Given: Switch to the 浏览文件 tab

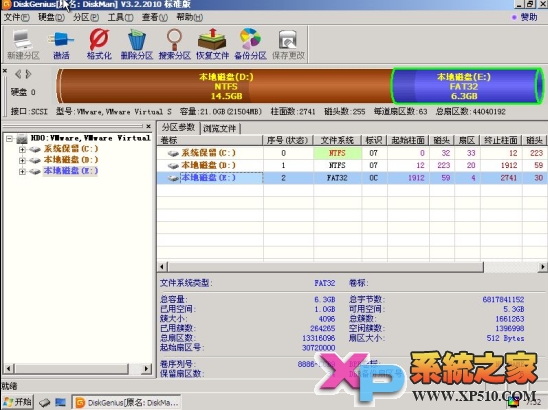Looking at the screenshot, I should click(x=220, y=128).
